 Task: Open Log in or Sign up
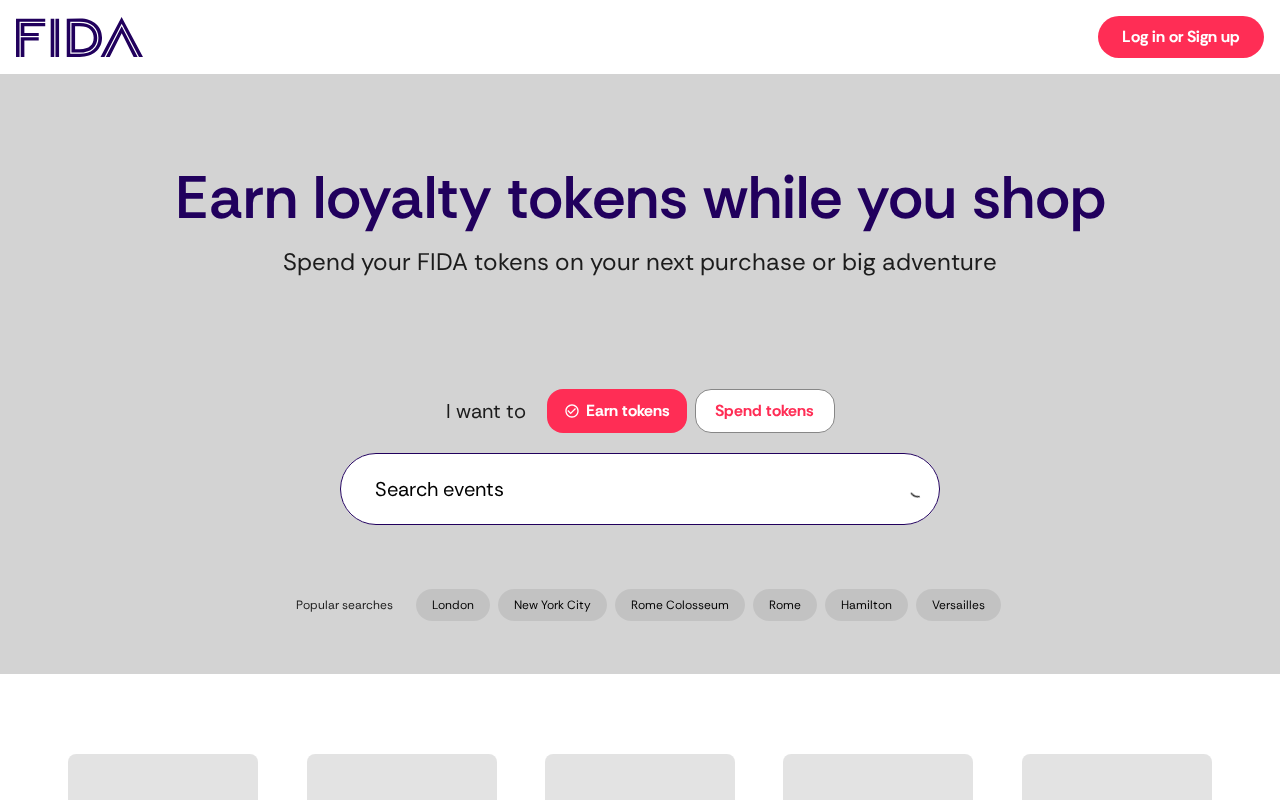1181,37
